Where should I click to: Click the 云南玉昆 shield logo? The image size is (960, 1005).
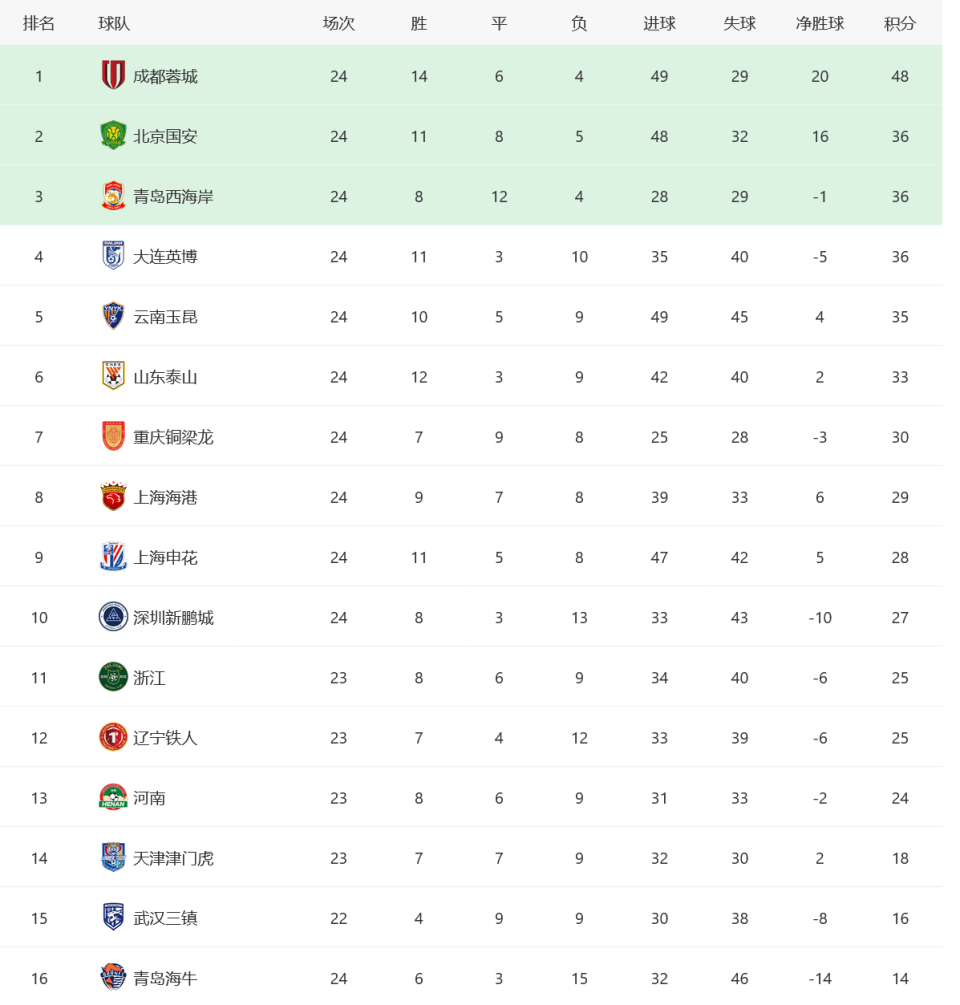(113, 315)
